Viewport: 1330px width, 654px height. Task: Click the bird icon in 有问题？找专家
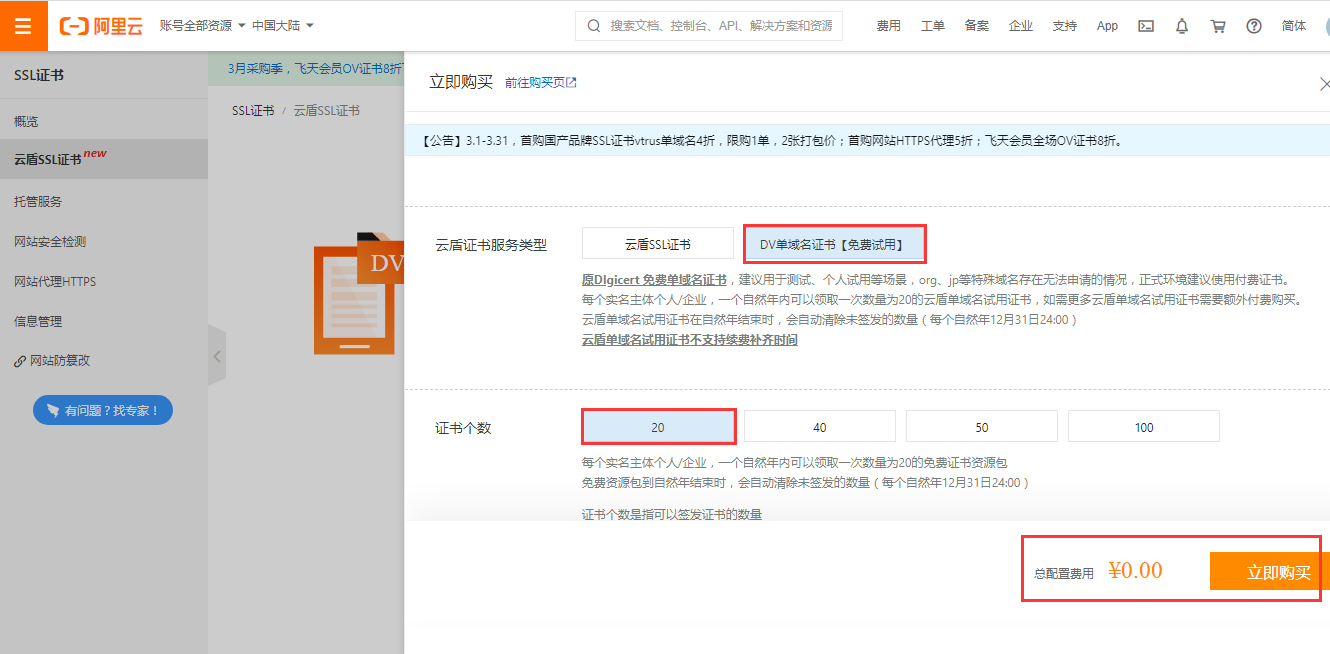click(53, 410)
